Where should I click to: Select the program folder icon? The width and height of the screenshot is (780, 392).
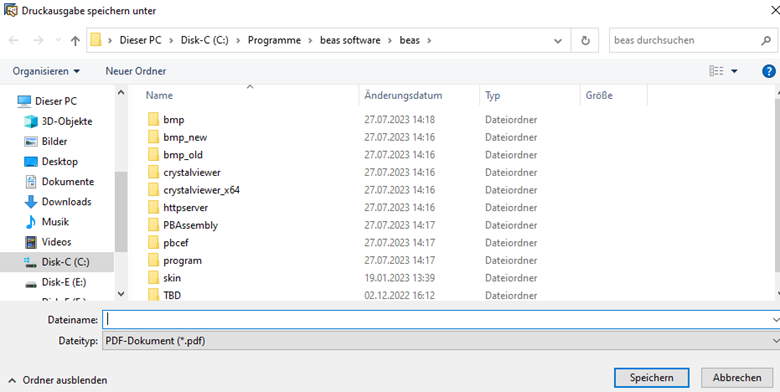tap(153, 260)
